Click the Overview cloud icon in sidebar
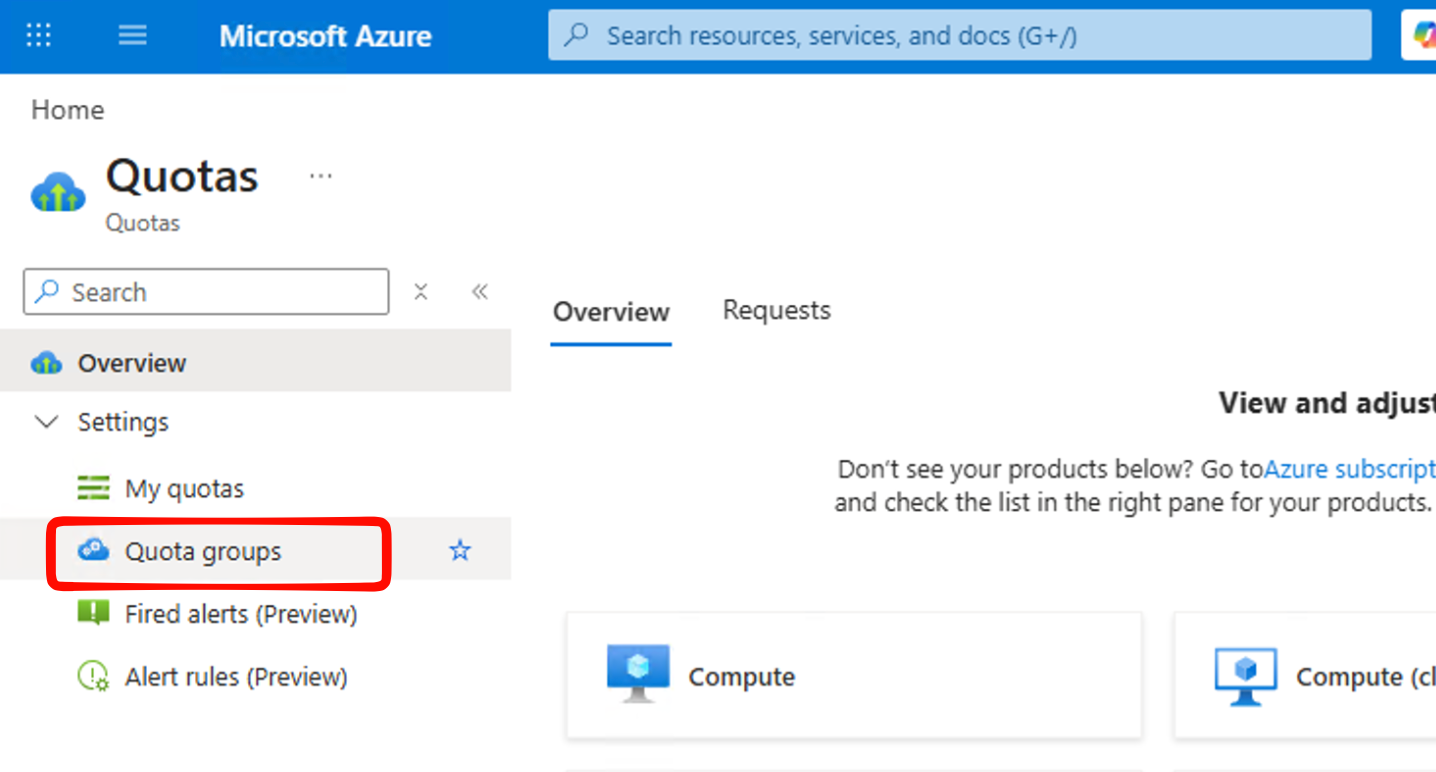This screenshot has height=772, width=1436. pos(46,362)
